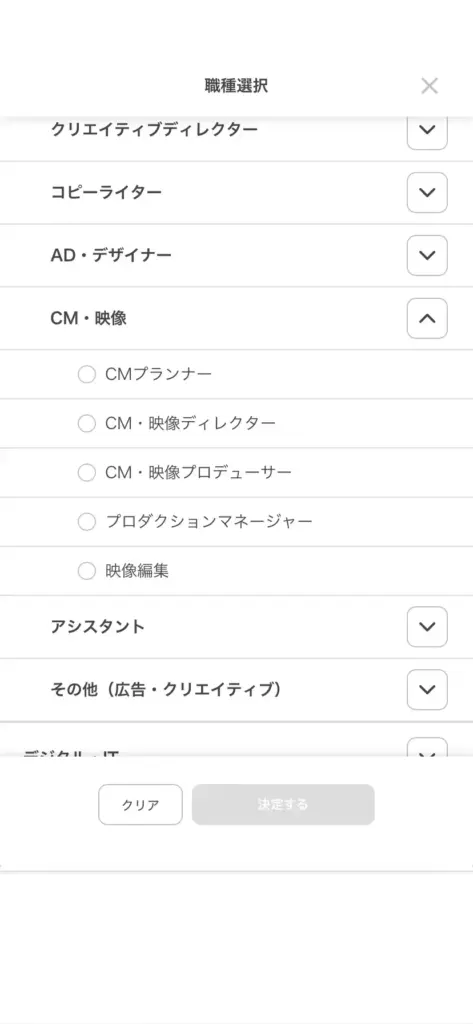473x1024 pixels.
Task: Close the 職種選択 dialog with X icon
Action: pos(429,86)
